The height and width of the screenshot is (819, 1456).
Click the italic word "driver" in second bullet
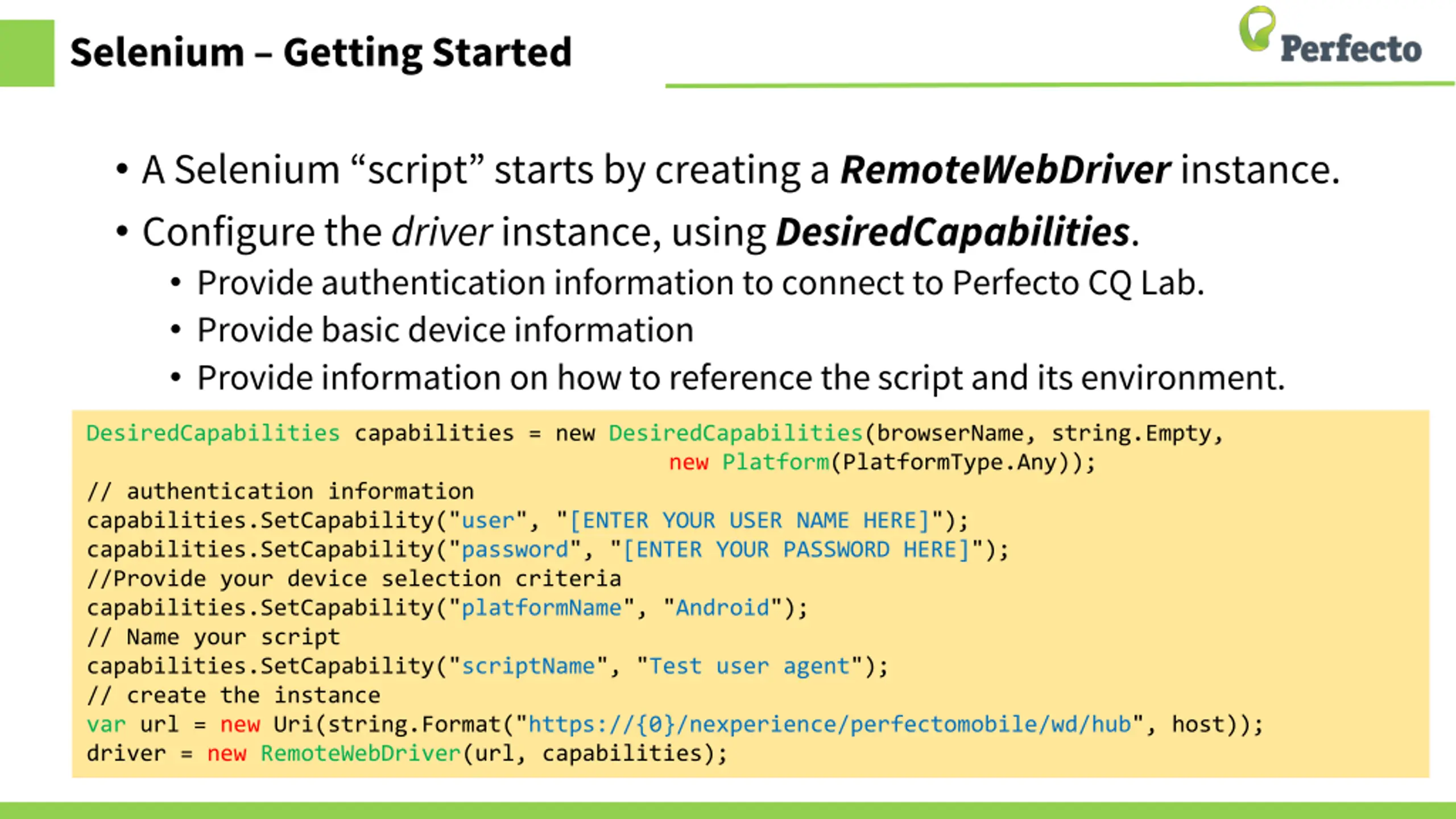pos(441,232)
